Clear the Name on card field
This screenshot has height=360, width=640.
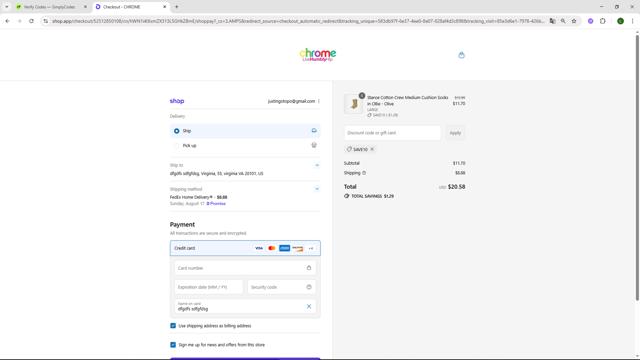click(309, 307)
